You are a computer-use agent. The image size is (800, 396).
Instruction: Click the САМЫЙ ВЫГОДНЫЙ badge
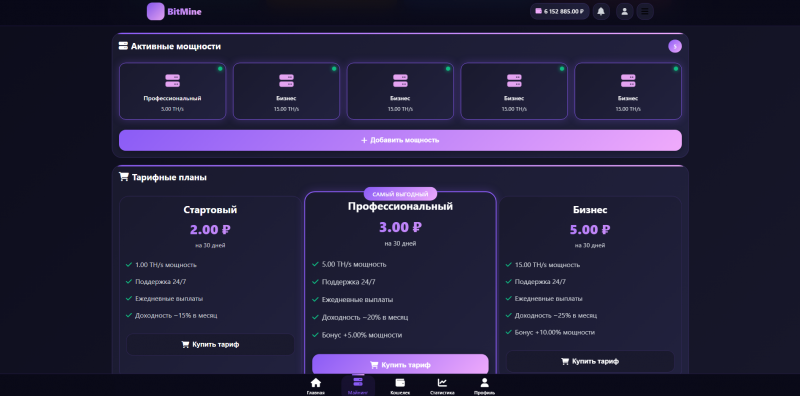pyautogui.click(x=401, y=194)
